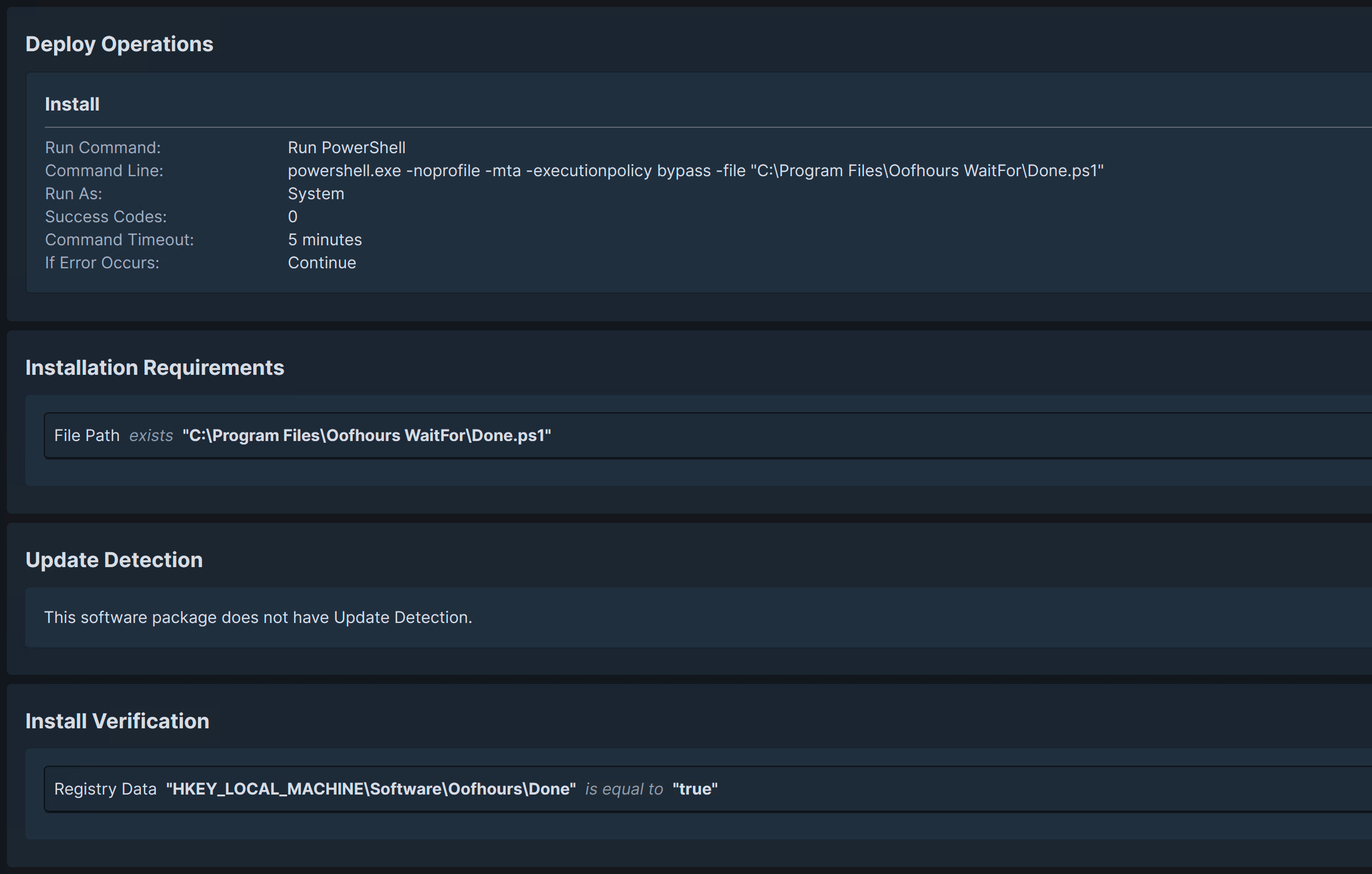Image resolution: width=1372 pixels, height=874 pixels.
Task: Select the Run As System value
Action: [316, 193]
